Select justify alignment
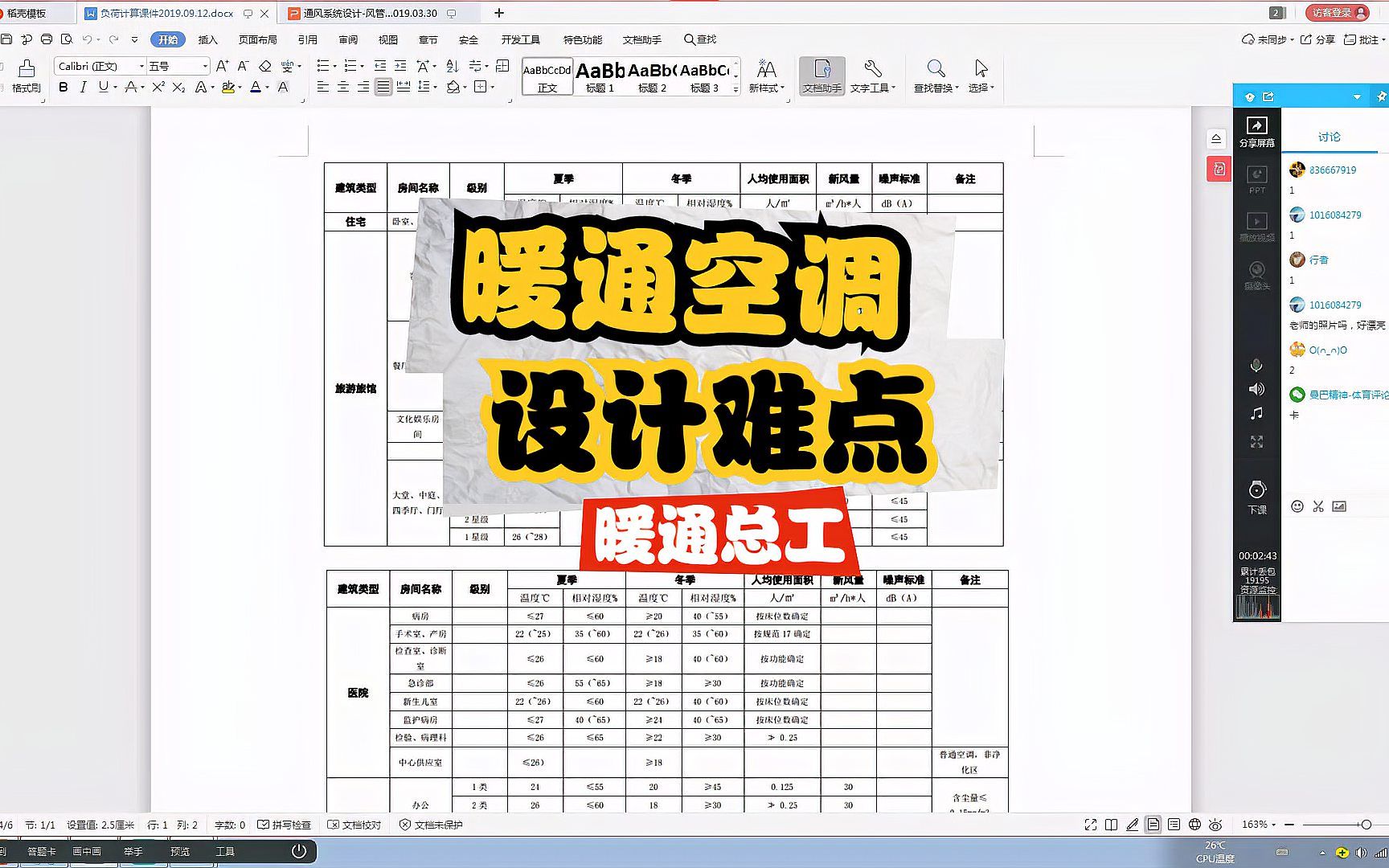Screen dimensions: 1389x868 383,87
